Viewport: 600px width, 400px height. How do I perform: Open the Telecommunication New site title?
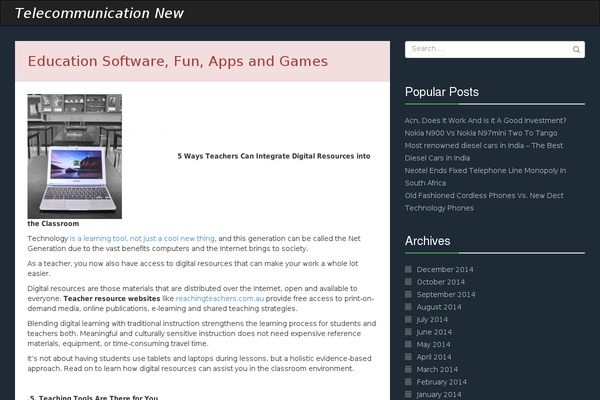(x=99, y=13)
